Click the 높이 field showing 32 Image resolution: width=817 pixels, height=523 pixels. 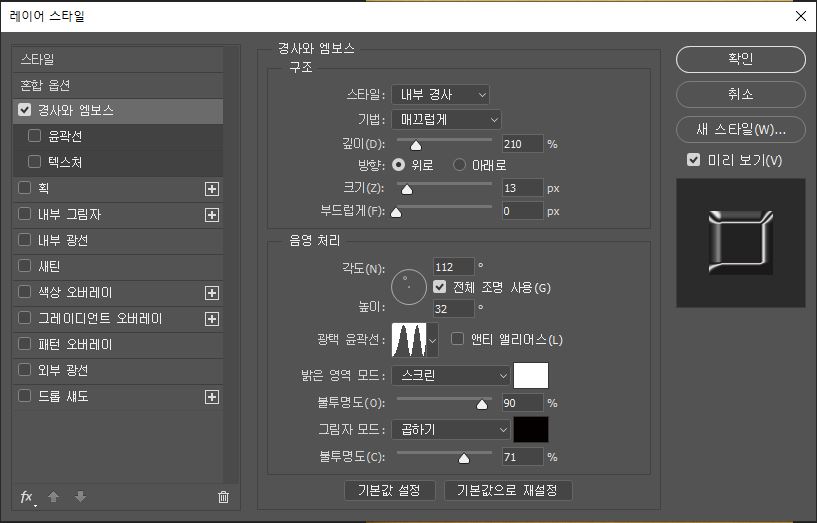pyautogui.click(x=453, y=308)
